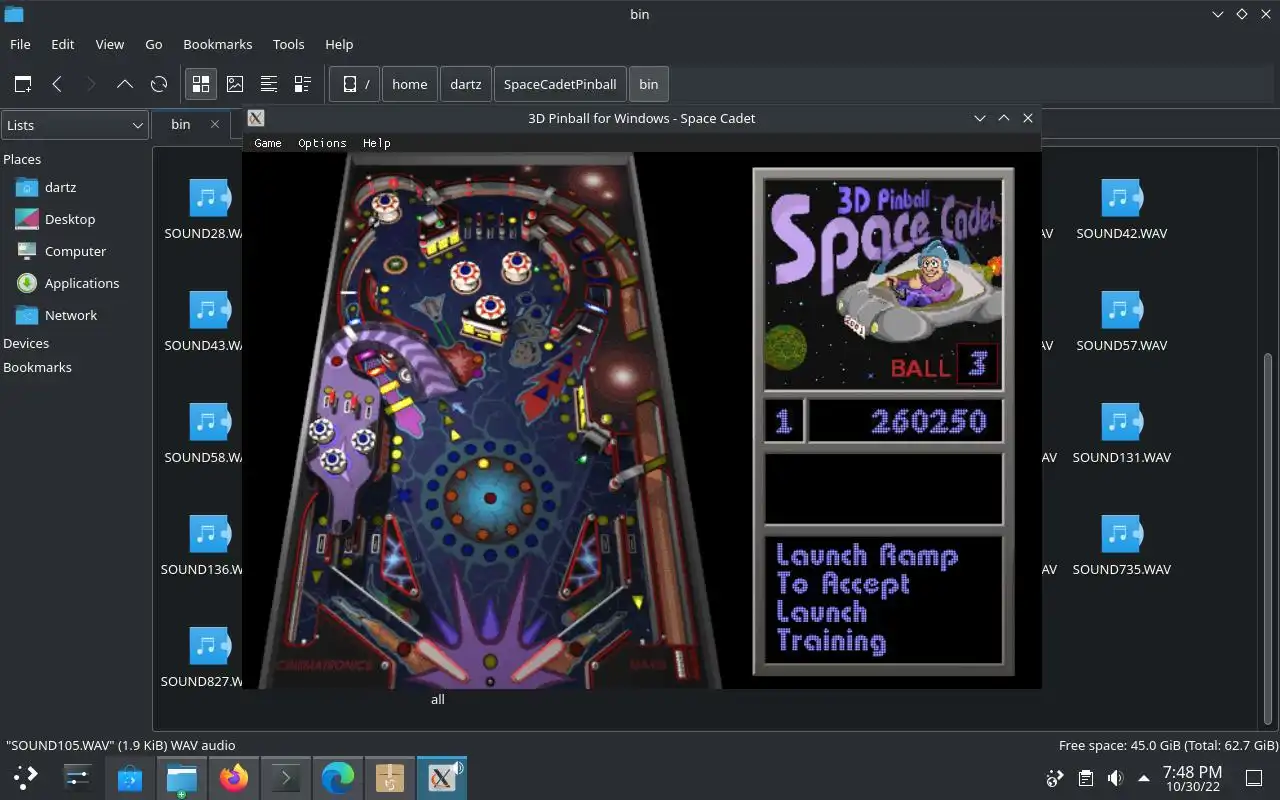
Task: Open the file manager Go menu
Action: coord(153,44)
